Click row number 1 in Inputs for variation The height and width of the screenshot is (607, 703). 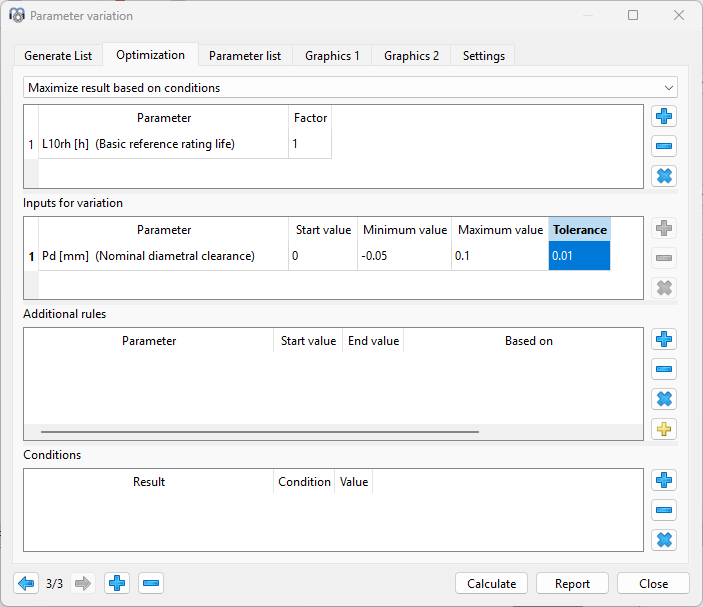pyautogui.click(x=31, y=256)
